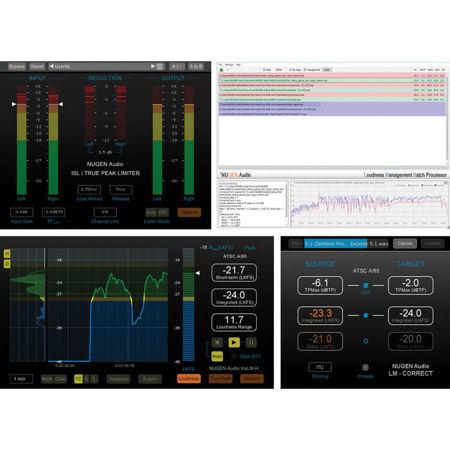Screen dimensions: 450x450
Task: Toggle Integrated link dot in LM-Correct
Action: 366,315
